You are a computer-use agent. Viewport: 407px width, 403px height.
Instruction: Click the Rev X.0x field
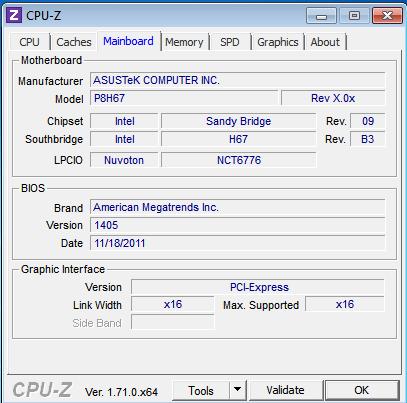click(x=333, y=98)
